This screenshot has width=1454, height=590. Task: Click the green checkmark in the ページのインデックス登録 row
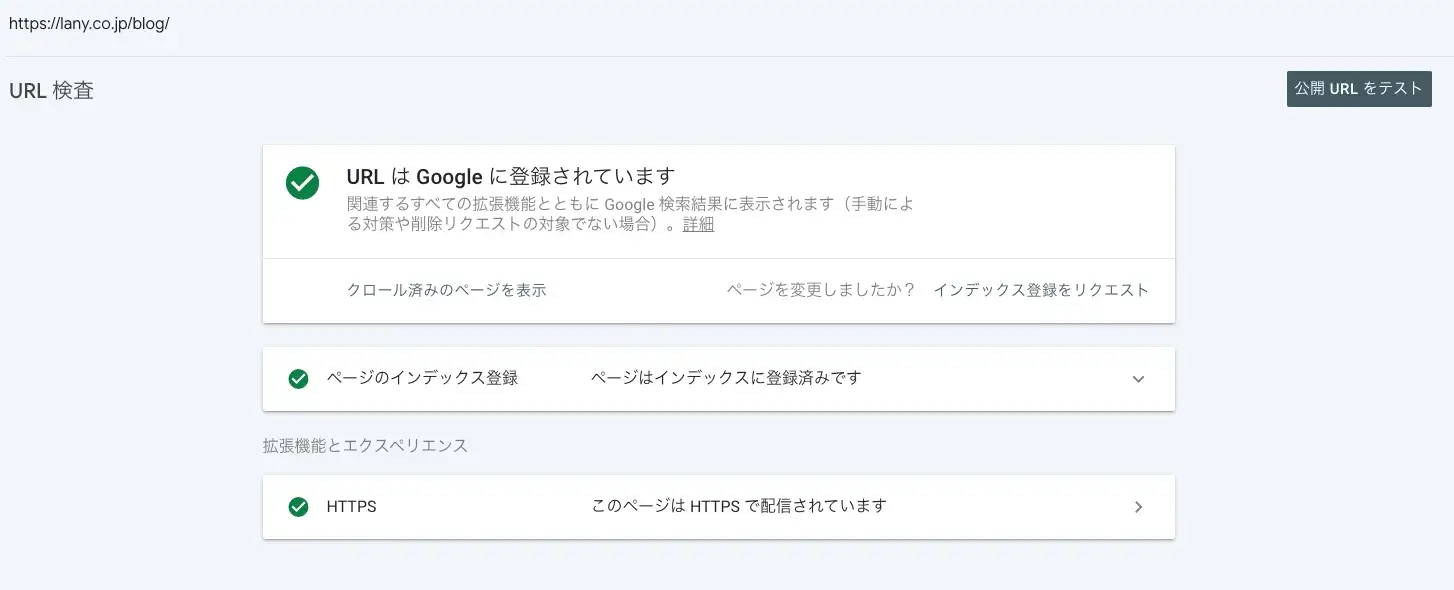click(x=298, y=379)
